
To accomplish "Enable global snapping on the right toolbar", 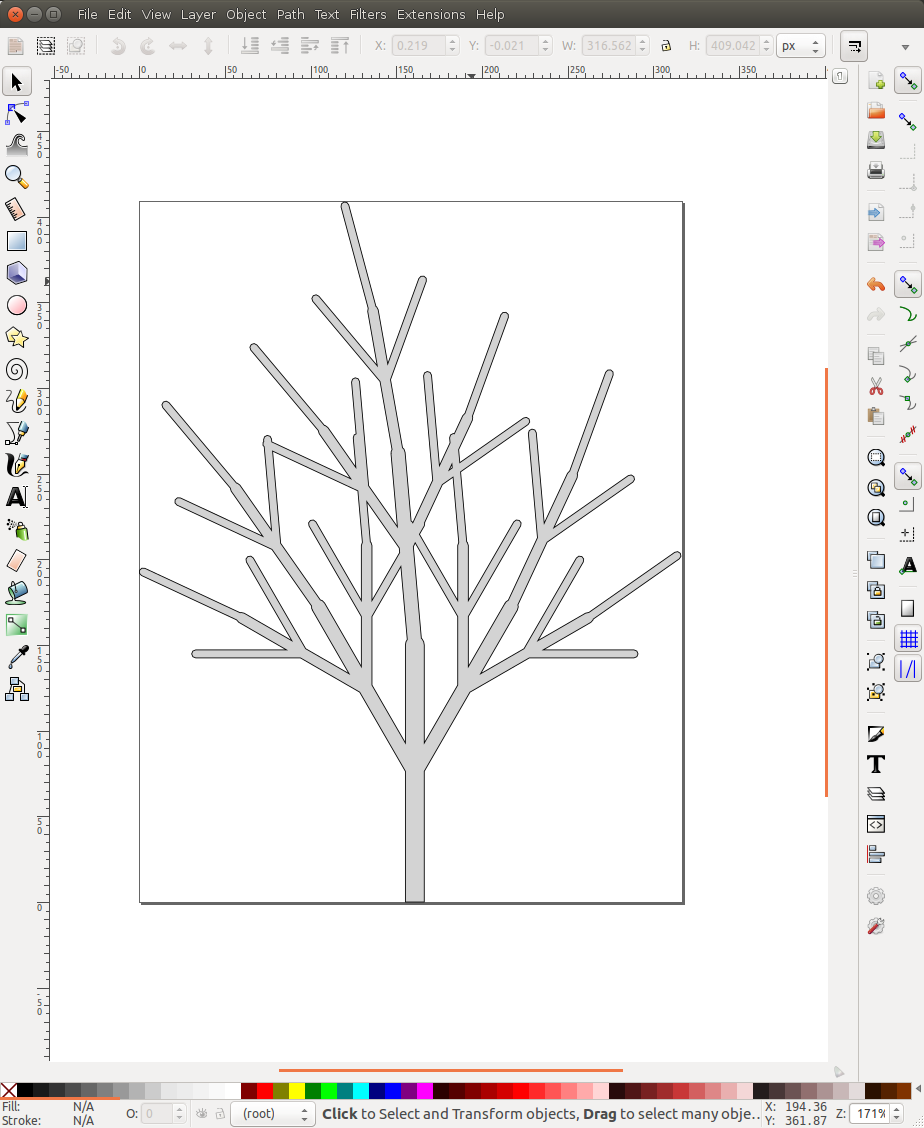I will pyautogui.click(x=908, y=81).
